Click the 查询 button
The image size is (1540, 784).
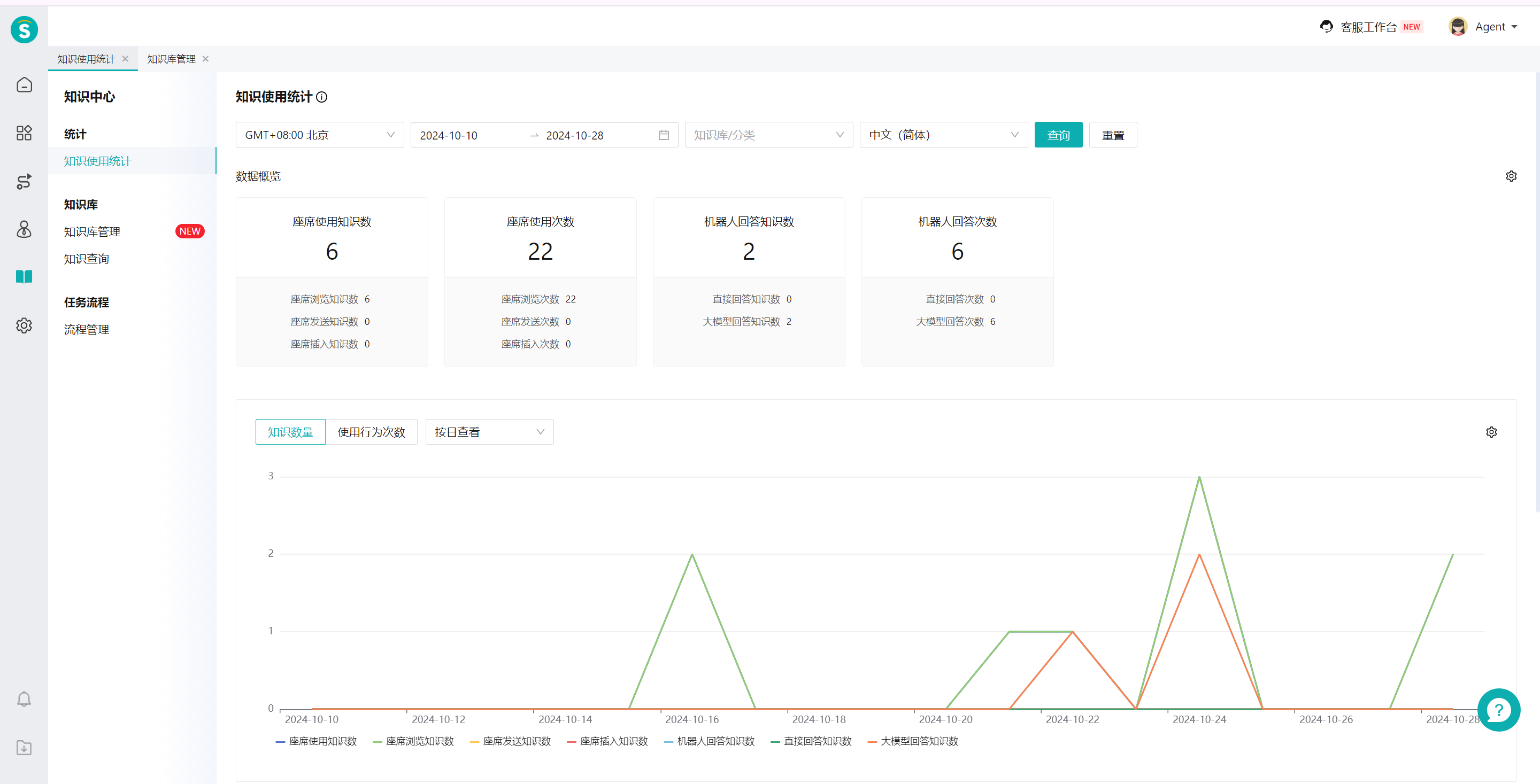point(1058,135)
